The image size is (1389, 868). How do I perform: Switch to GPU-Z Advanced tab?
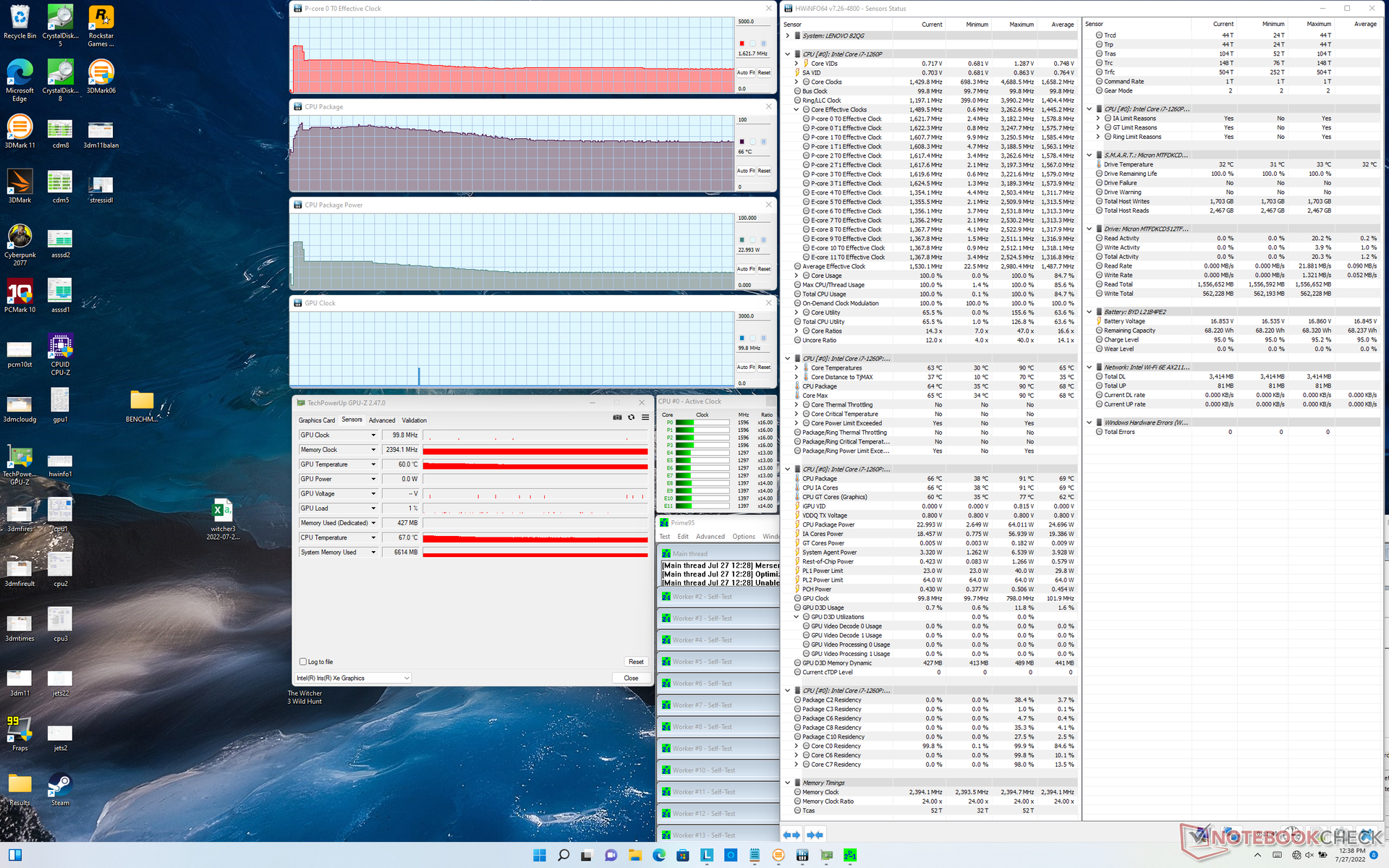pos(381,420)
